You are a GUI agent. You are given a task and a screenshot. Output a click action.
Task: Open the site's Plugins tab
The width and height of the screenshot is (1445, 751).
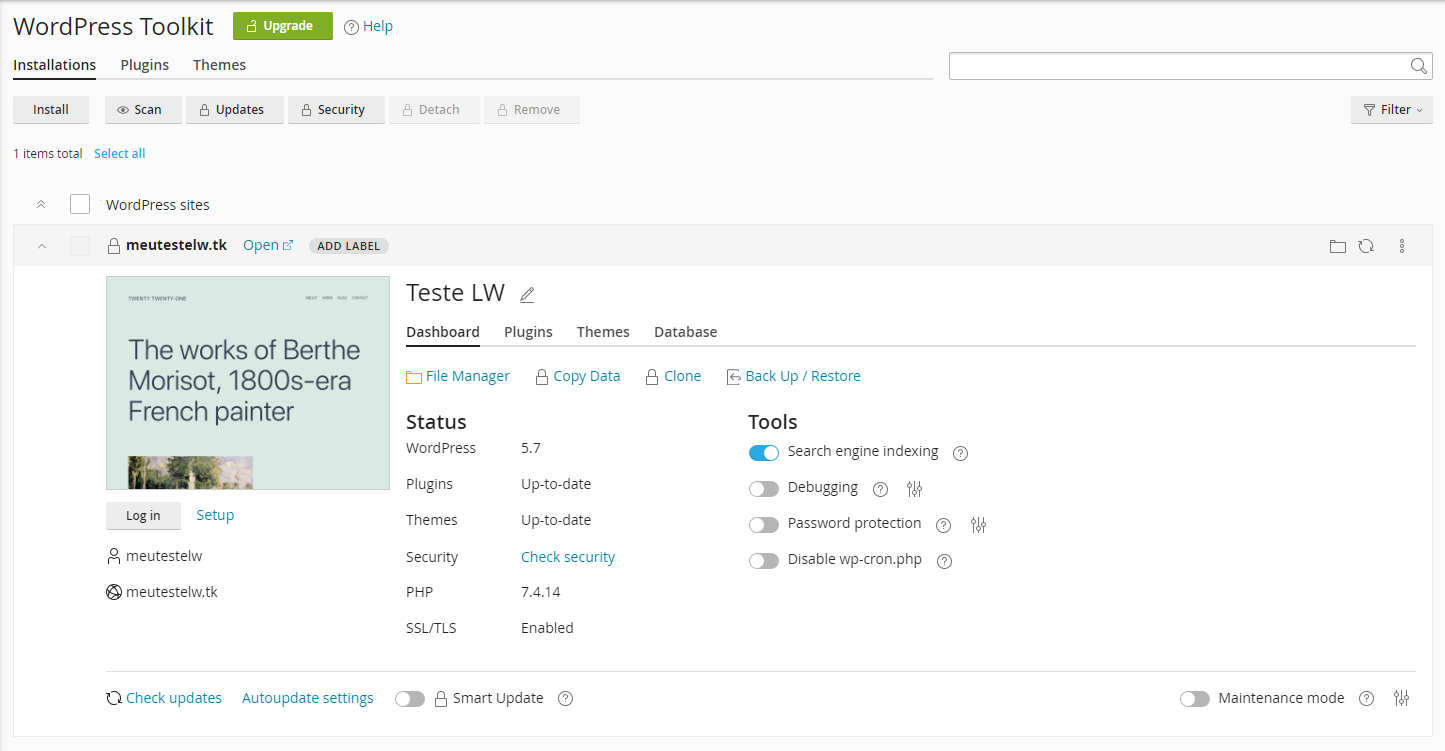(528, 332)
